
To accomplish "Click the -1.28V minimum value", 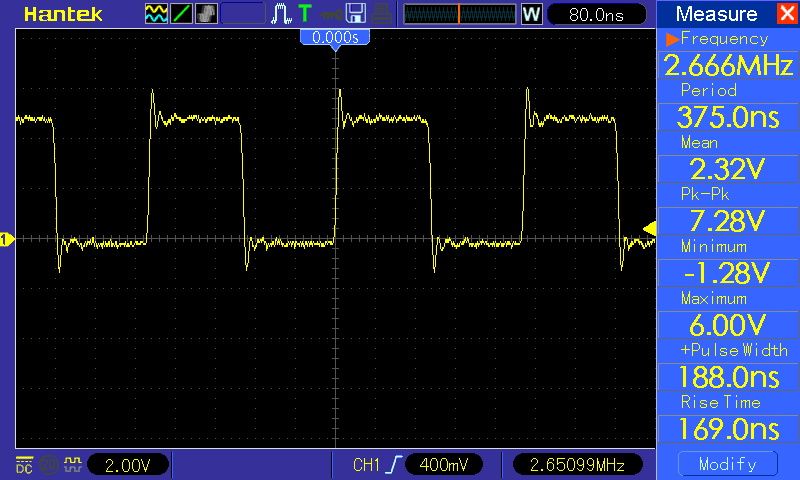I will tap(728, 273).
